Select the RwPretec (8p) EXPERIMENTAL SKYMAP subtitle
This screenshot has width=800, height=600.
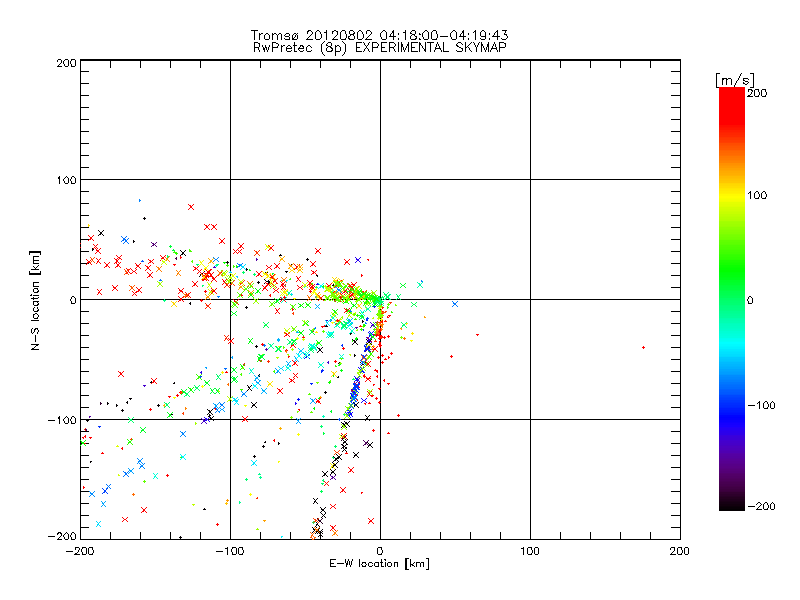click(380, 48)
